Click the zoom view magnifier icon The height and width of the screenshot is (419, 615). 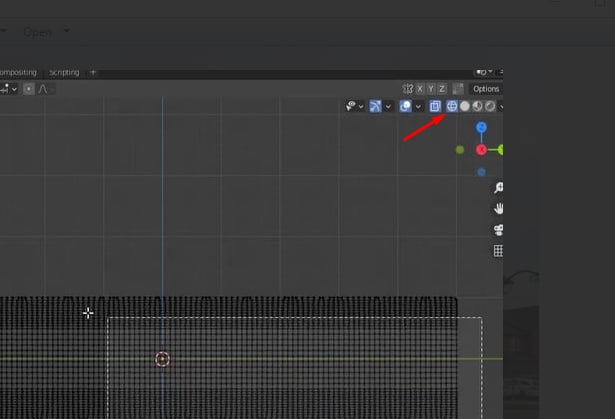point(499,188)
